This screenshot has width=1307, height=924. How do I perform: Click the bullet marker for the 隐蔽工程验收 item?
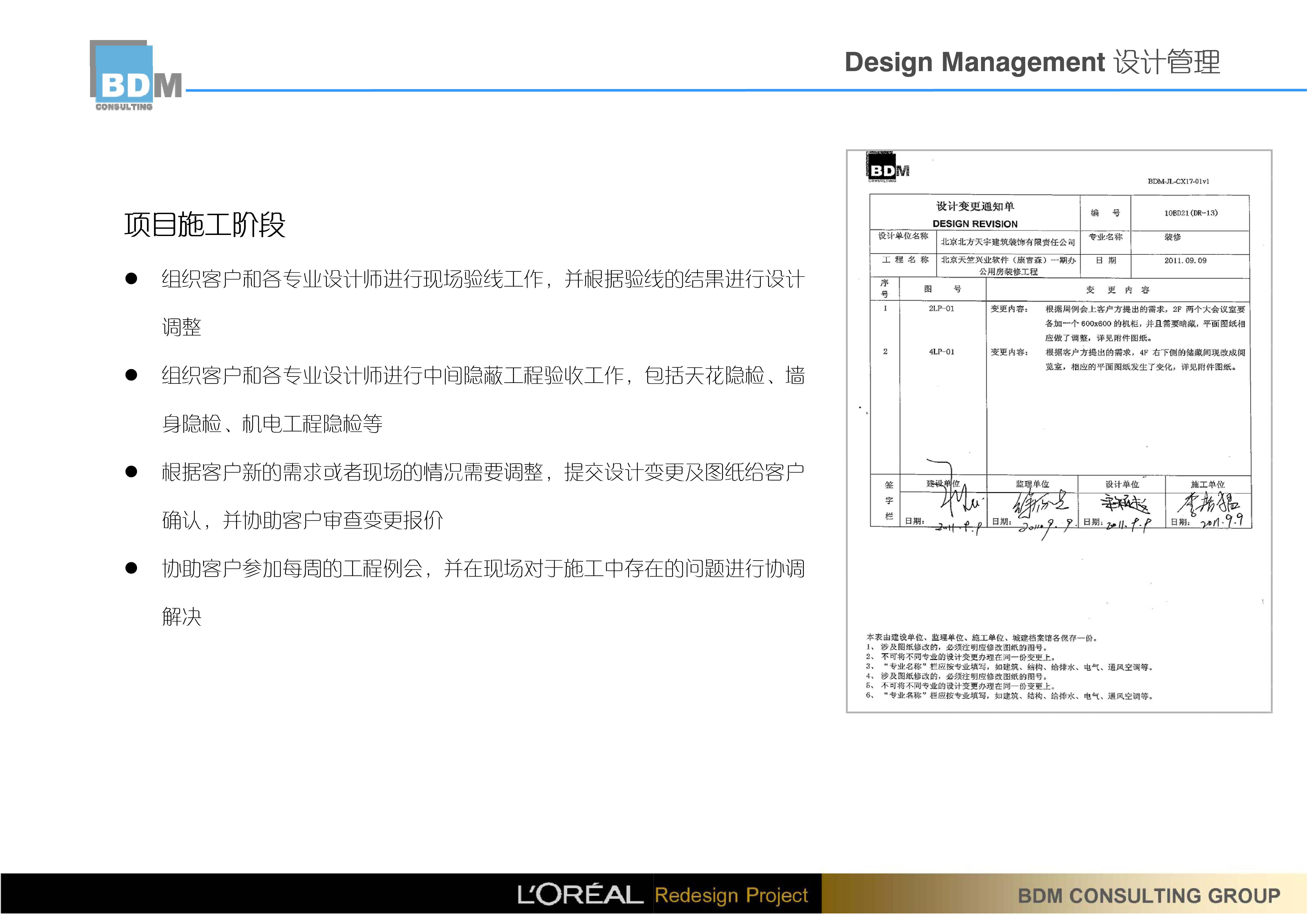click(132, 375)
